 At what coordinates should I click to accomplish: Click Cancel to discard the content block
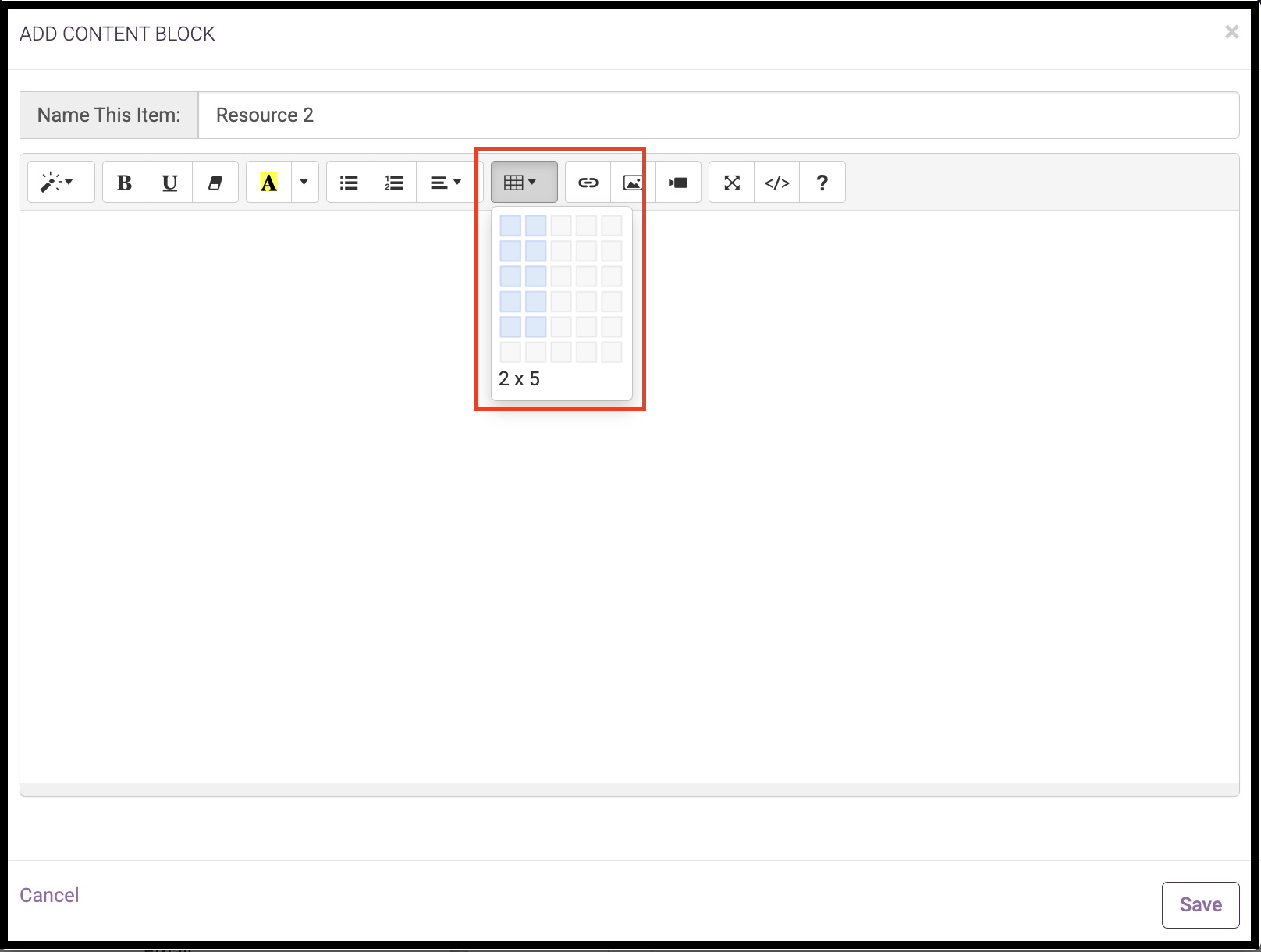click(x=49, y=895)
